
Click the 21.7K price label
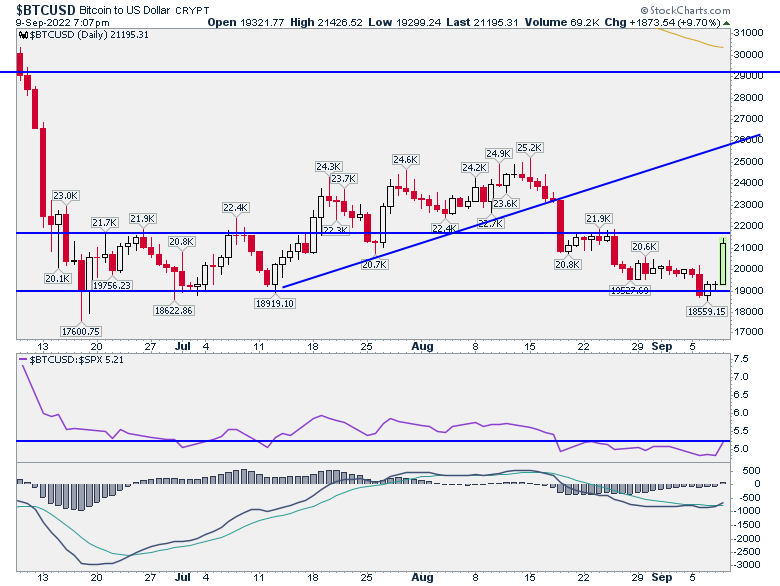coord(104,222)
